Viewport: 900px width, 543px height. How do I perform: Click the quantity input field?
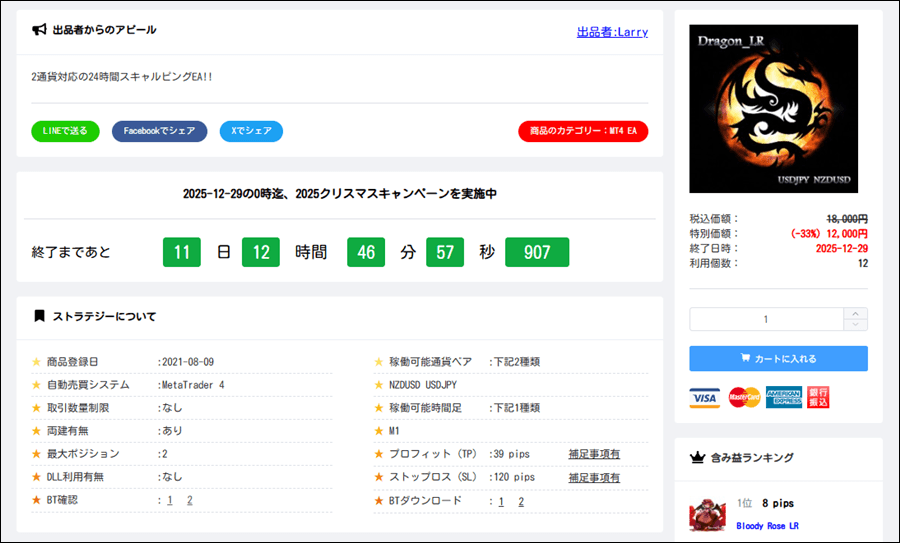click(x=766, y=319)
